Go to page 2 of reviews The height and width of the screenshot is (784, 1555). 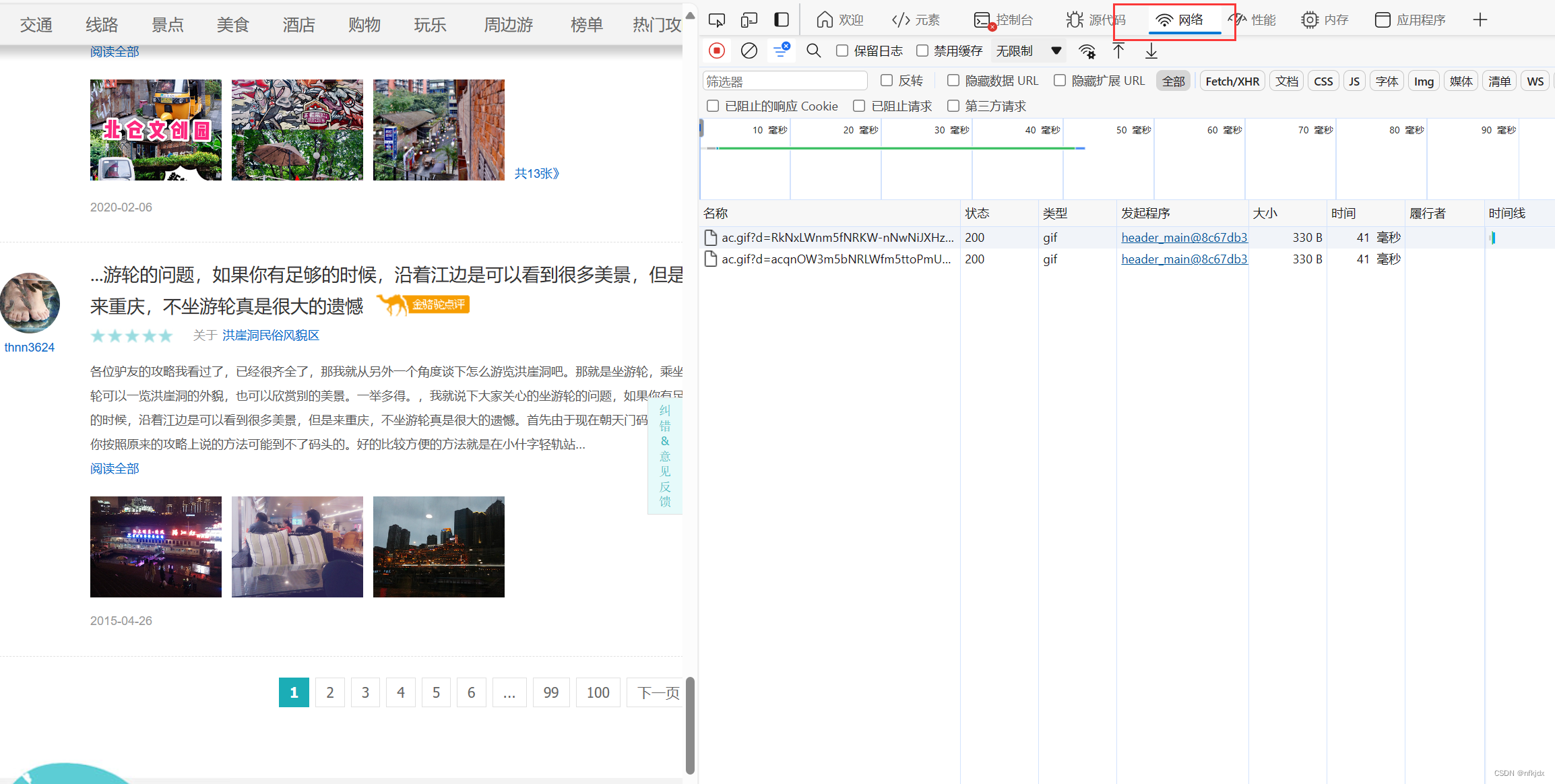pos(329,692)
